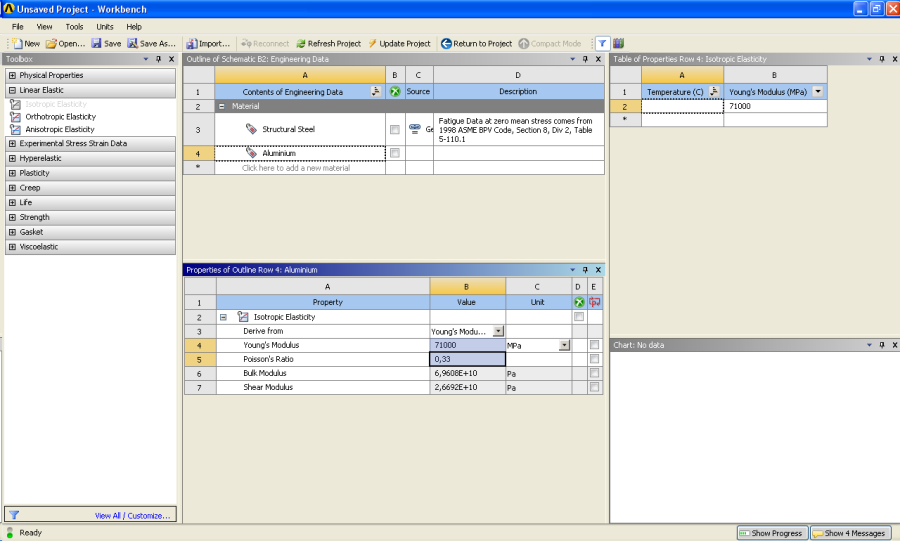Expand Creep group
This screenshot has width=900, height=541.
point(12,188)
